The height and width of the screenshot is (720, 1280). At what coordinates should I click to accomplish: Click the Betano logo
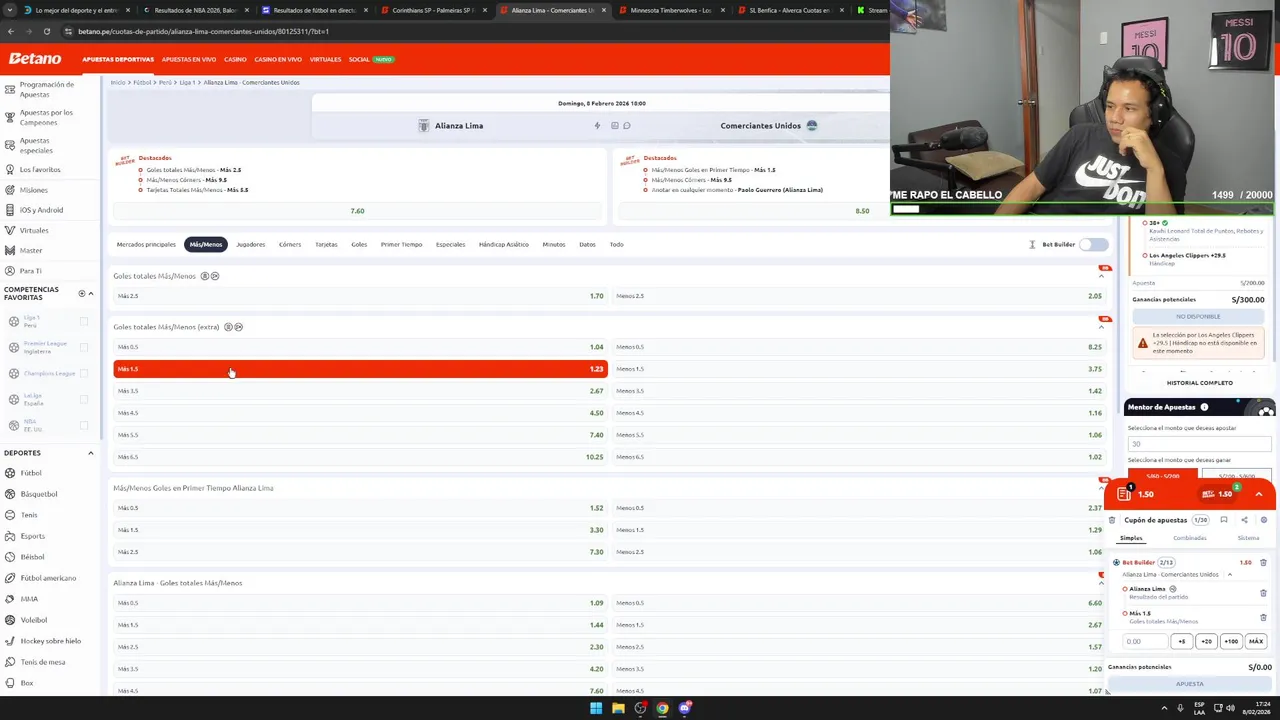35,59
